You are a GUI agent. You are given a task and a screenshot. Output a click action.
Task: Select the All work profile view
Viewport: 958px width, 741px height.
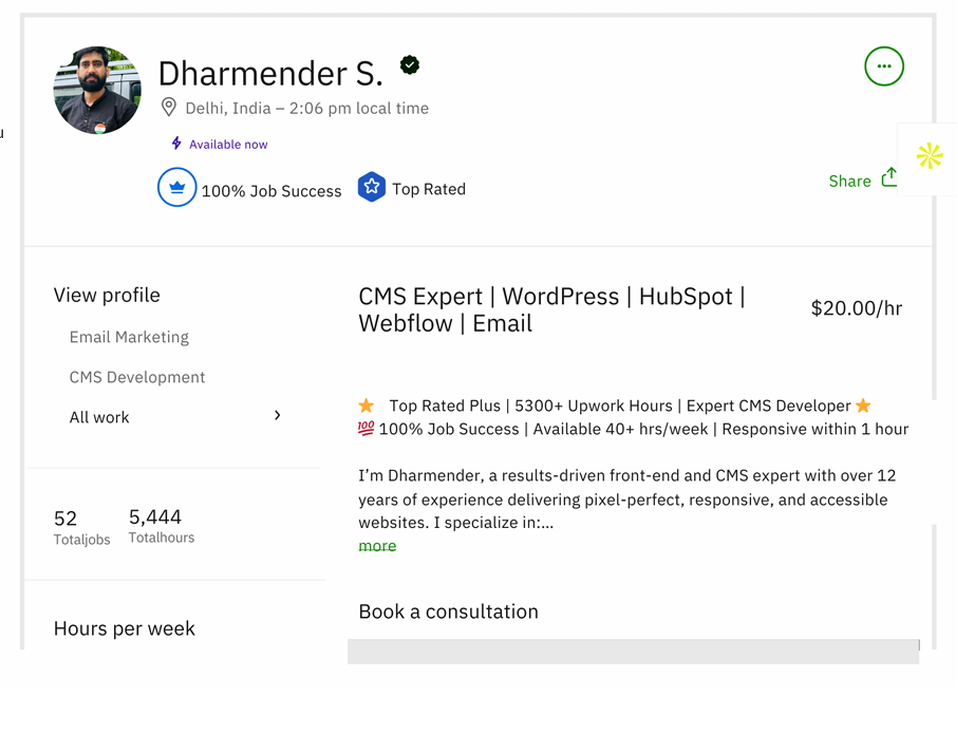click(x=99, y=417)
